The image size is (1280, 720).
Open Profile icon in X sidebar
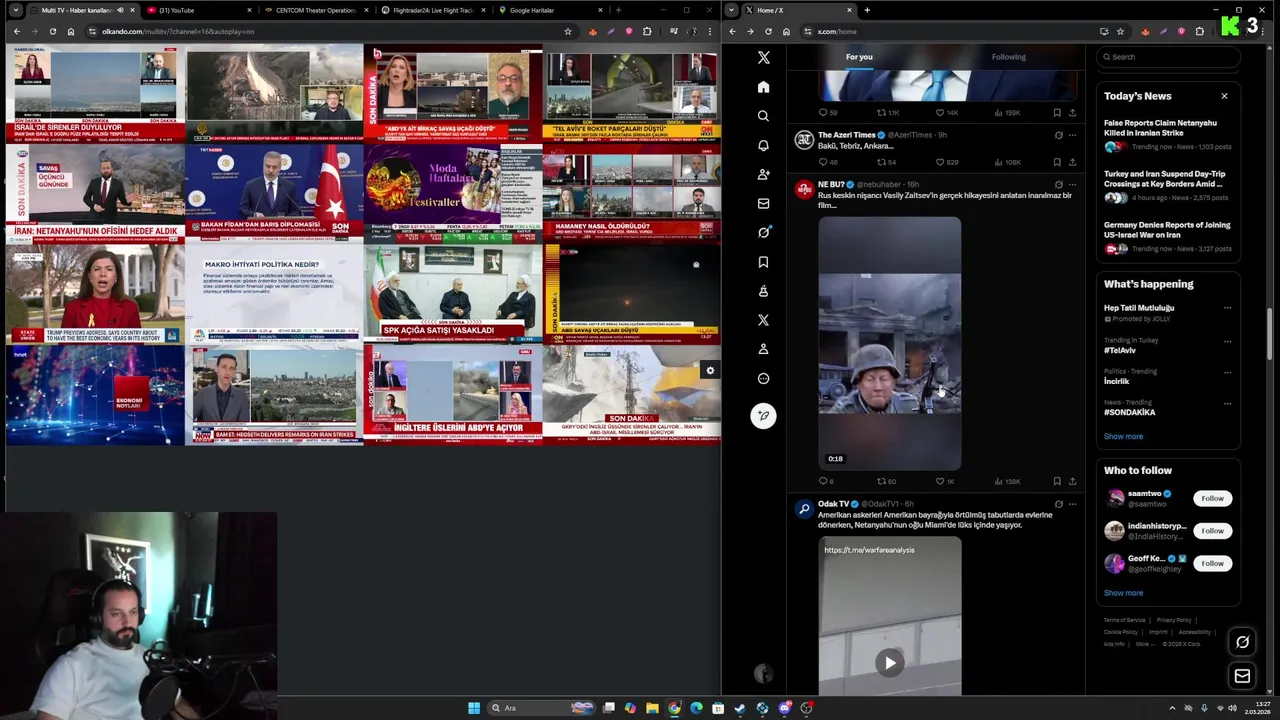763,349
